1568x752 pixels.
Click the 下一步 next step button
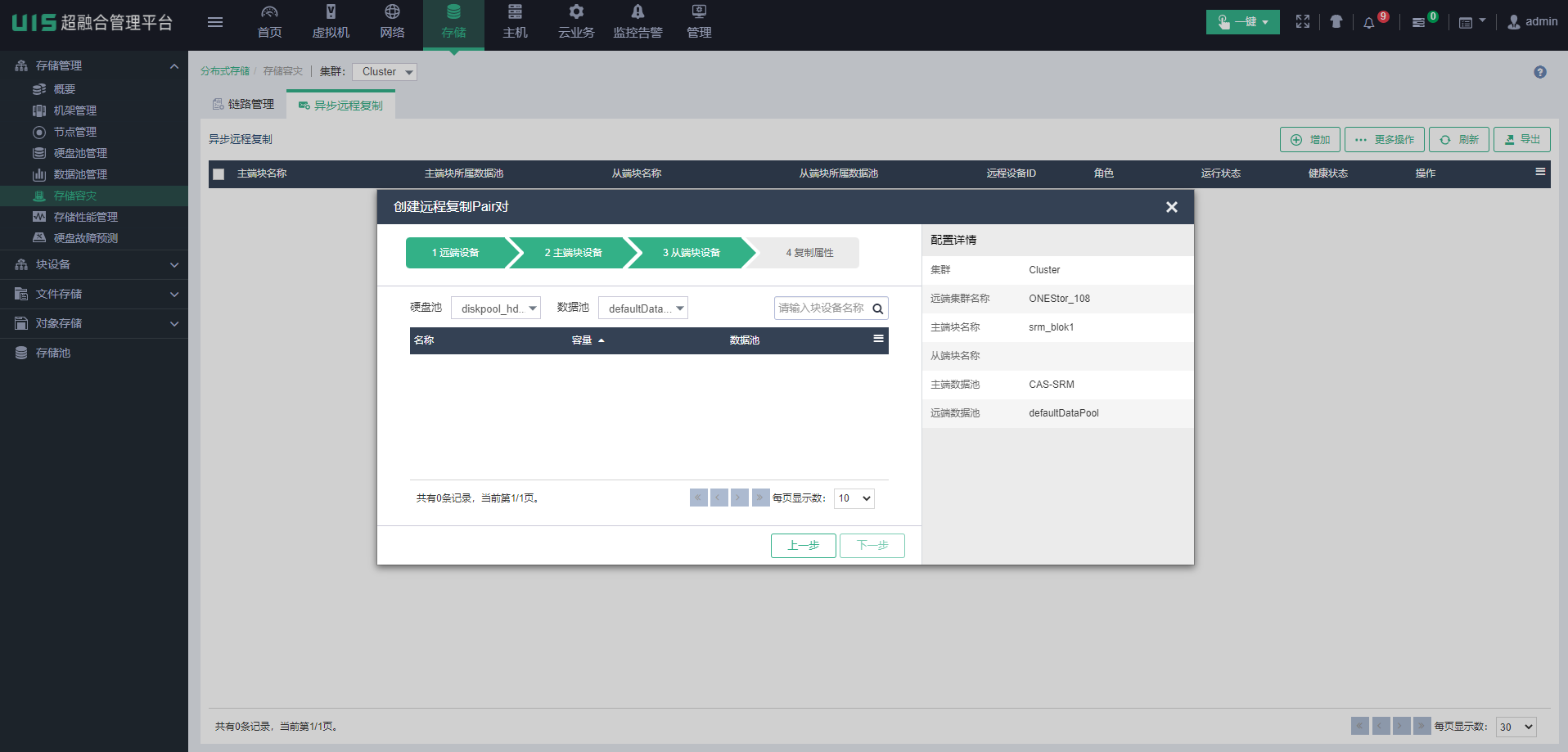(x=872, y=546)
